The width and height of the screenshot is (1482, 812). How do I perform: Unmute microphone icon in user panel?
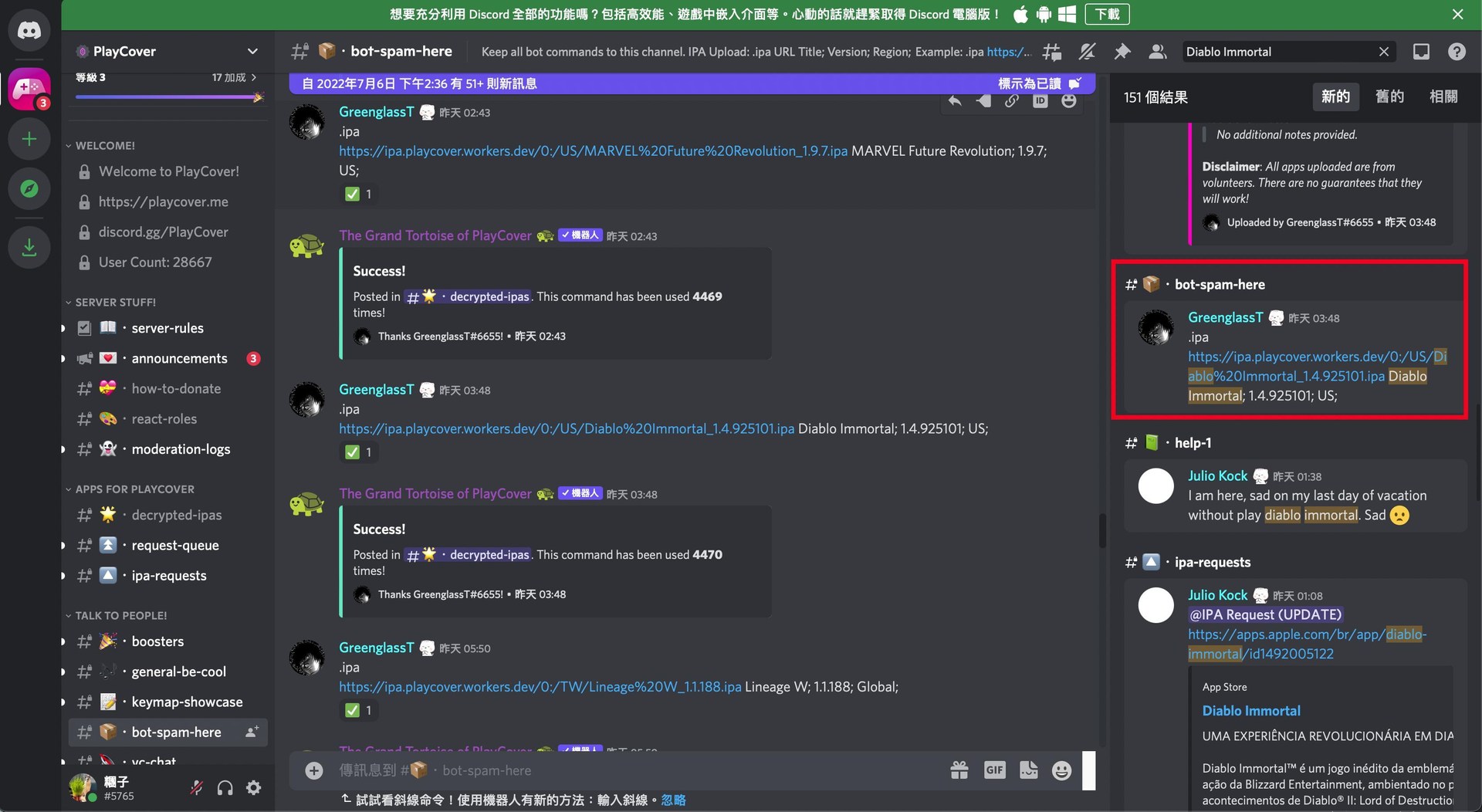196,788
